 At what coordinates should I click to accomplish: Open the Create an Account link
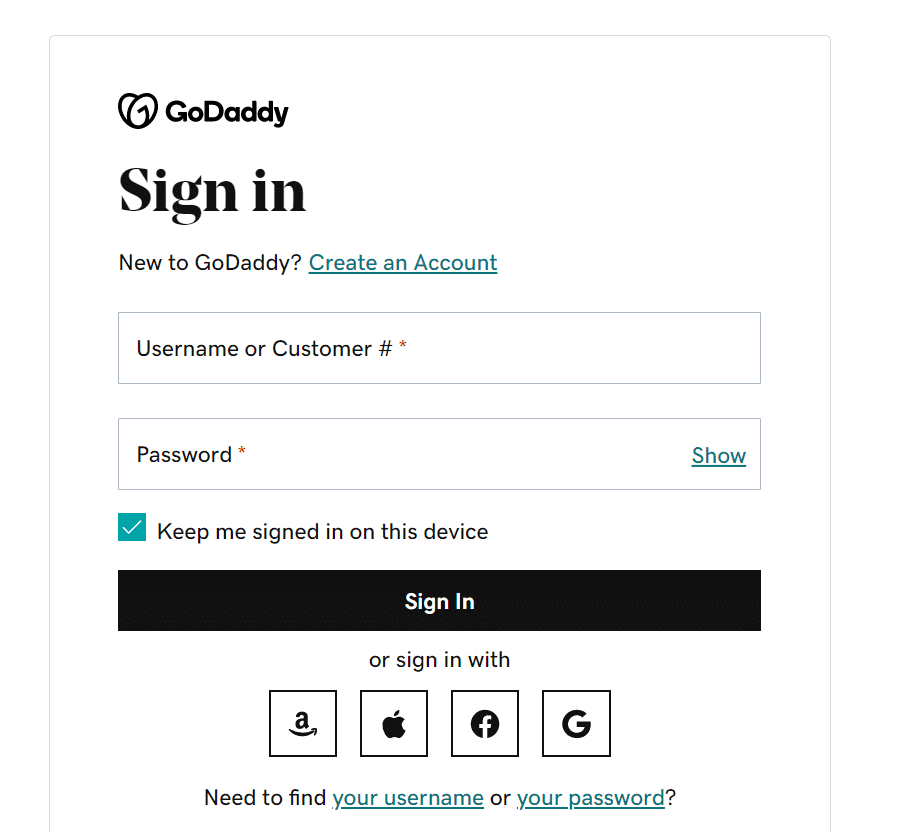tap(403, 263)
